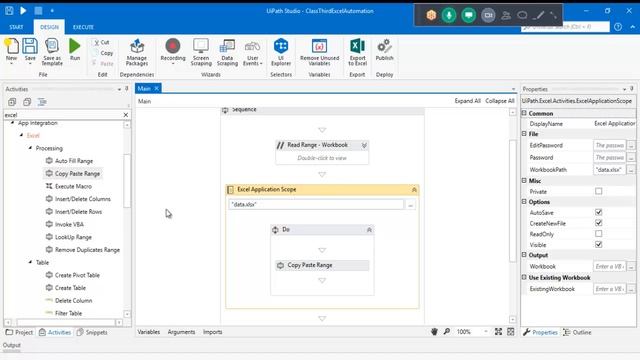Click the overview toggle icon
640x360 pixels.
(x=511, y=332)
